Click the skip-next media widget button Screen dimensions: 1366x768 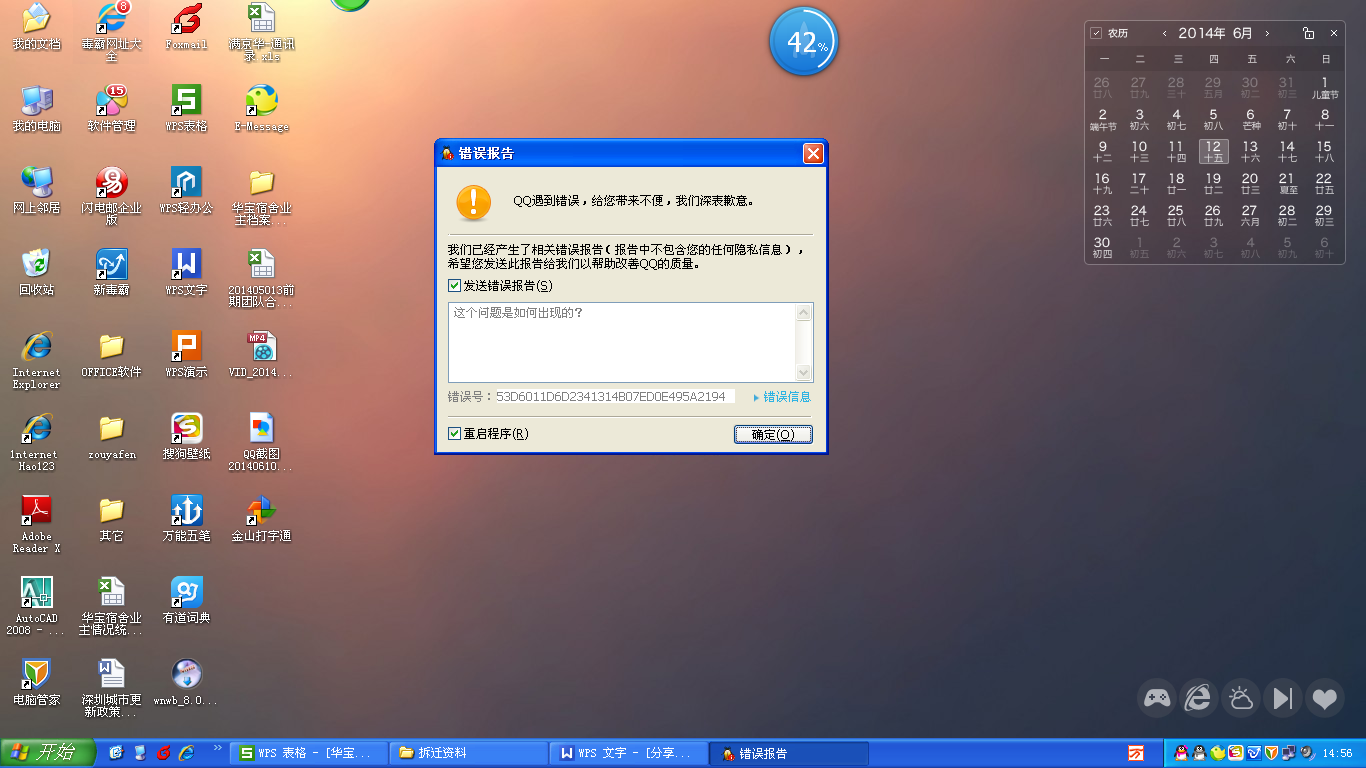point(1283,697)
